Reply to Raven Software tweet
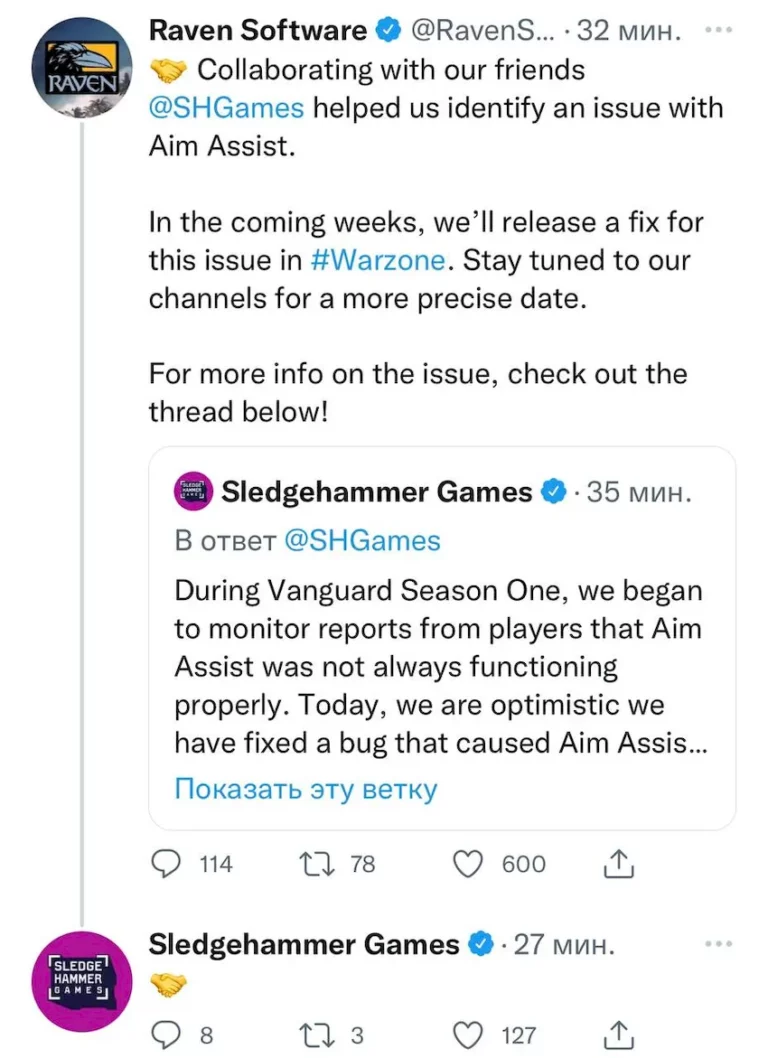This screenshot has height=1058, width=768. click(165, 863)
